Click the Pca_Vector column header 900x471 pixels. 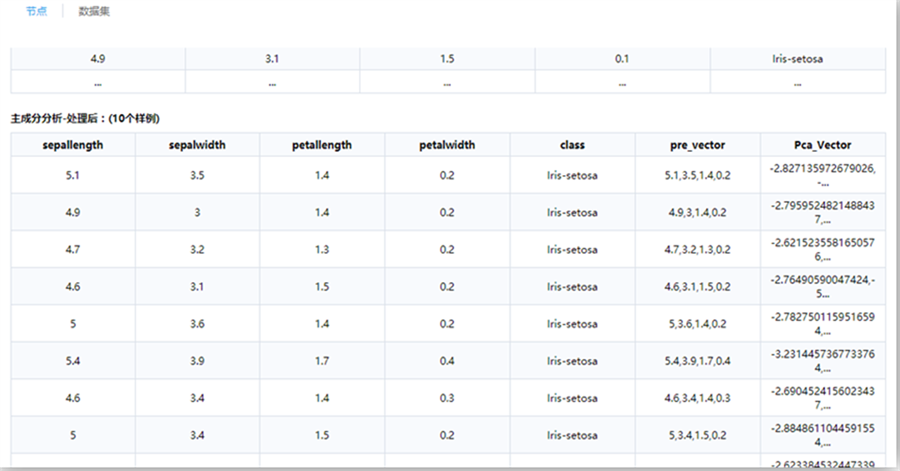(822, 145)
